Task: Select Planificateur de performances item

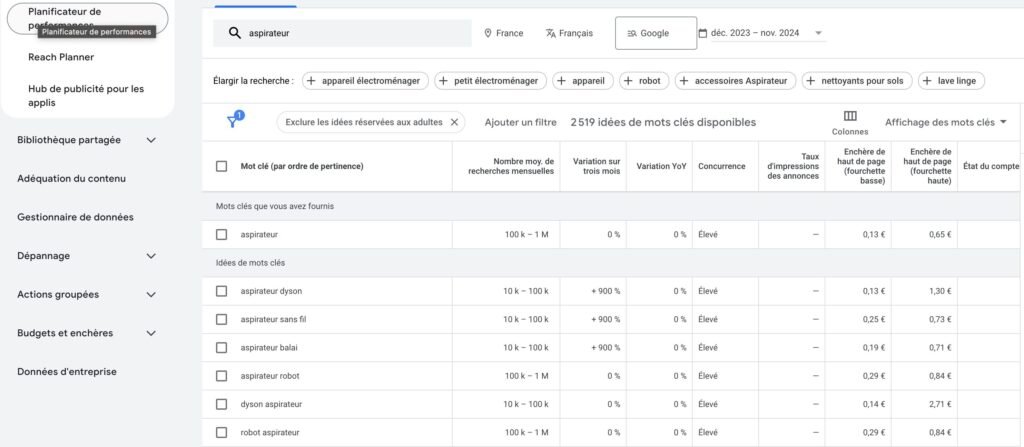Action: (x=87, y=18)
